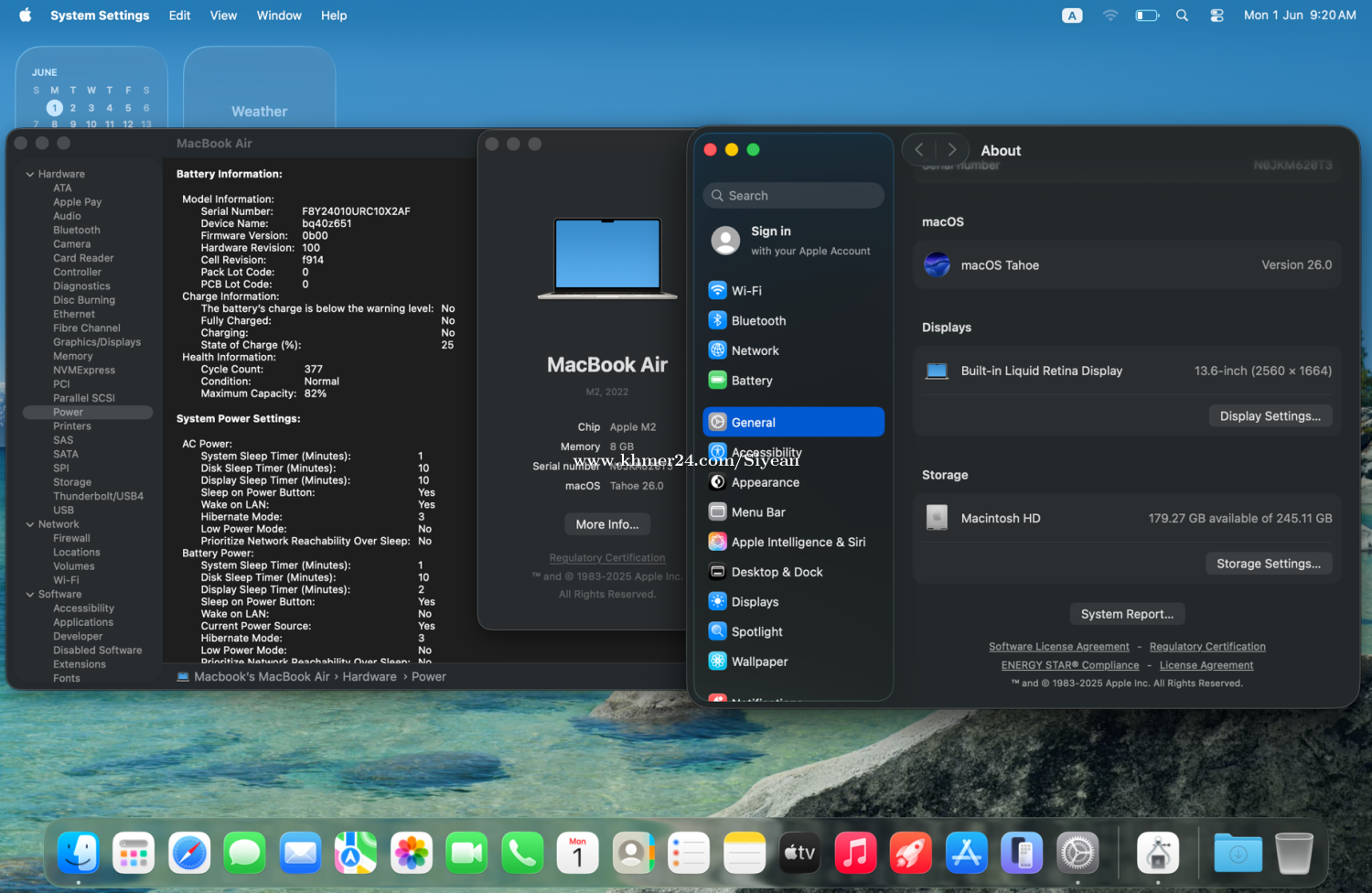
Task: Open Menu Bar settings in the sidebar
Action: pos(794,512)
